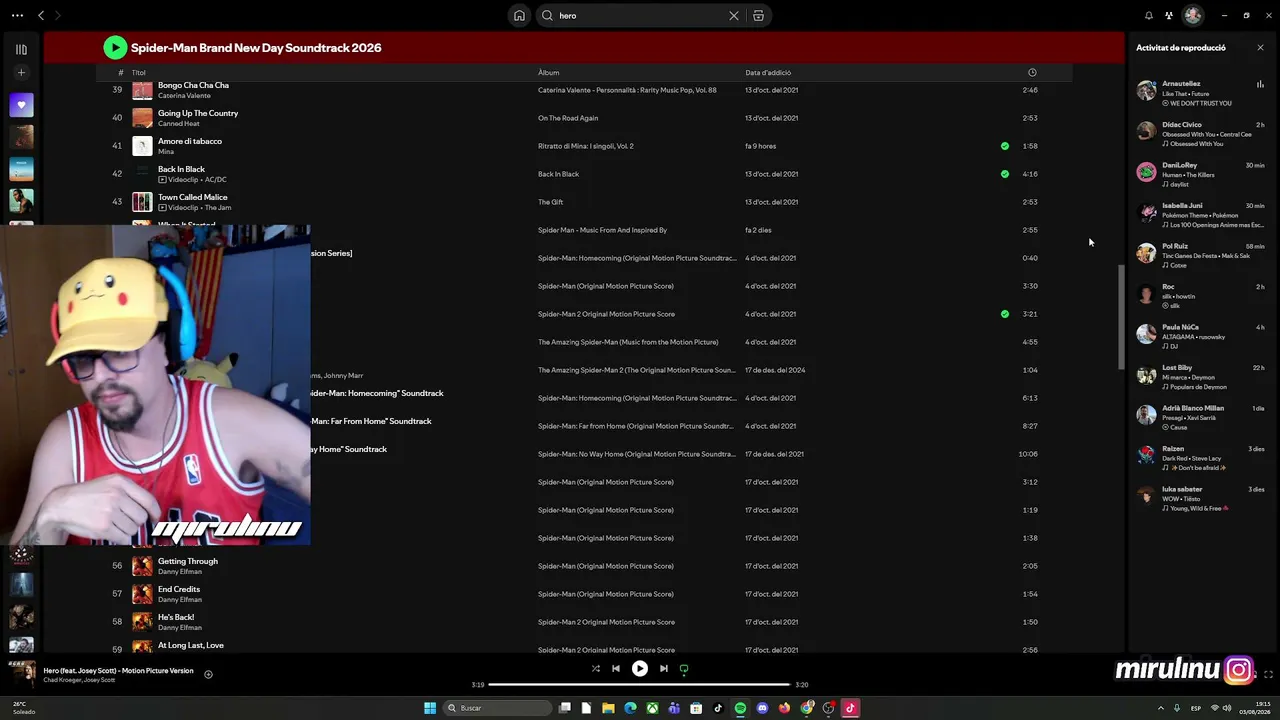
Task: Go to Spotify Home
Action: 519,15
